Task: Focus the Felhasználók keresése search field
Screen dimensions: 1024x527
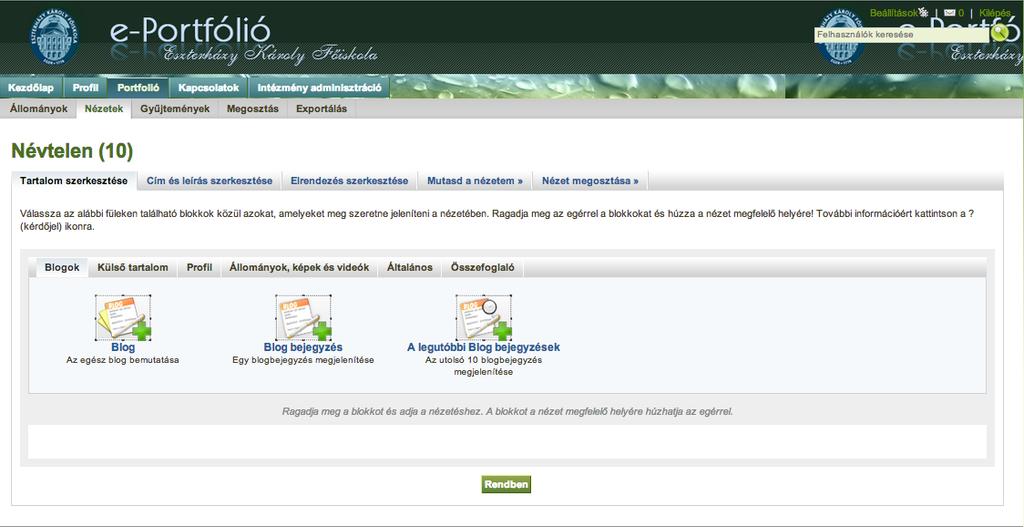Action: (901, 35)
